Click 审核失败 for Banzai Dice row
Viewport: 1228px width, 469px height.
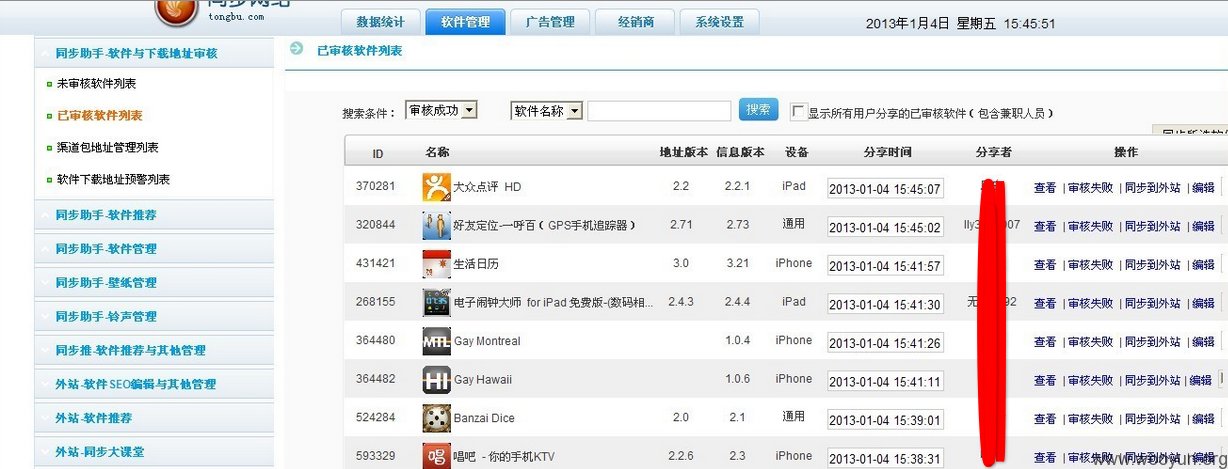click(1090, 419)
